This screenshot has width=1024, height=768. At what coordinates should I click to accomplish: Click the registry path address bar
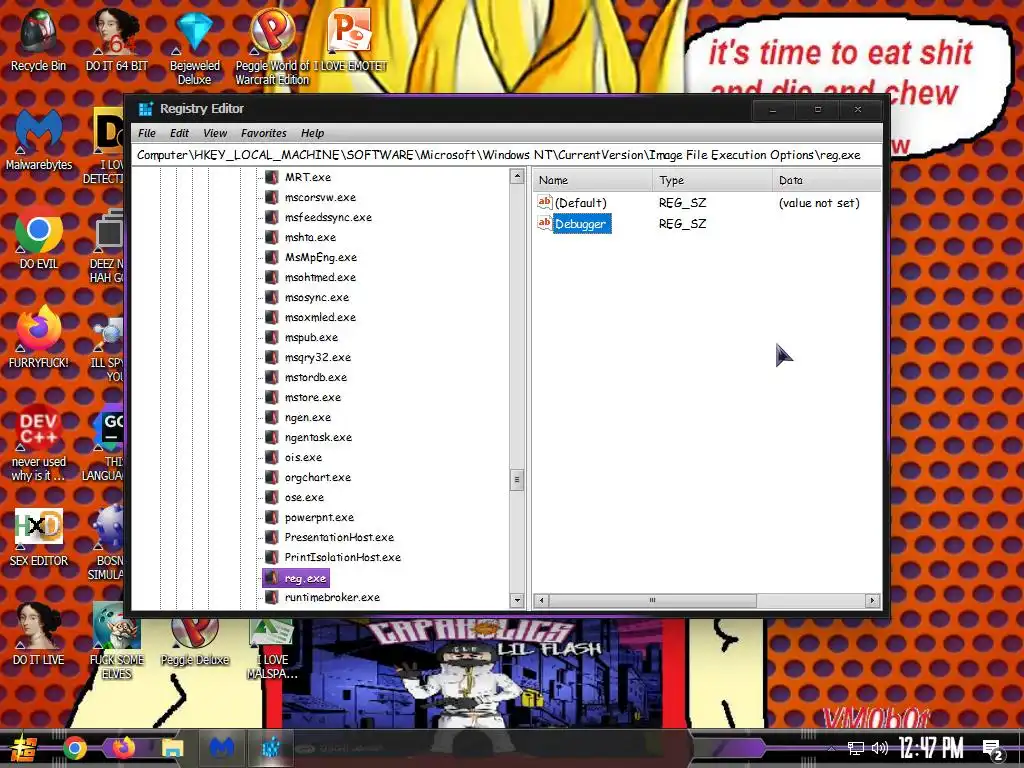(506, 155)
